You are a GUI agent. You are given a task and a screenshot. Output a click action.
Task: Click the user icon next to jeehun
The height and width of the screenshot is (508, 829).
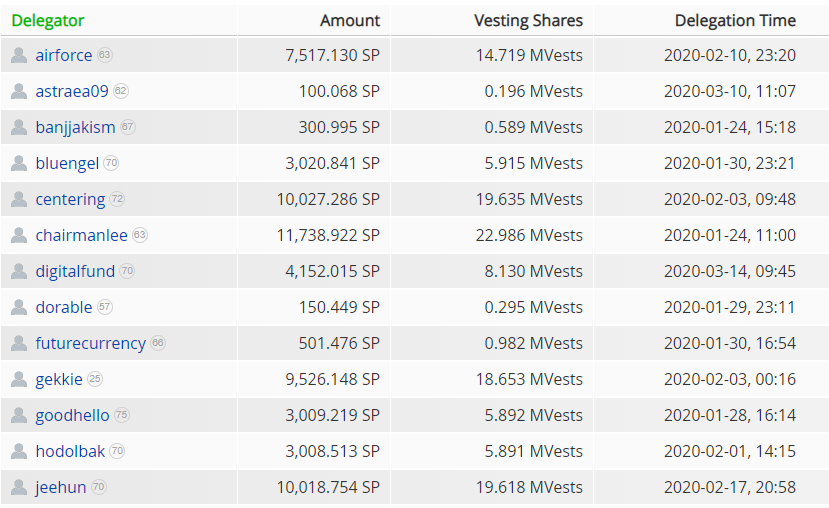(x=19, y=488)
